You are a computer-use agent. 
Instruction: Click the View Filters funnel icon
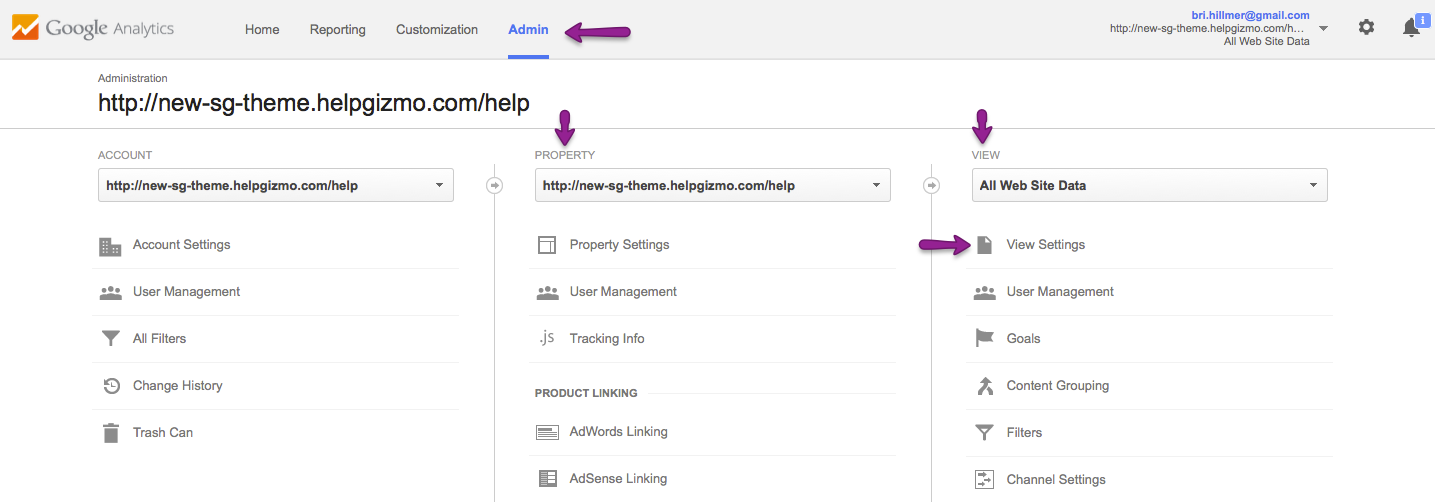click(x=984, y=433)
